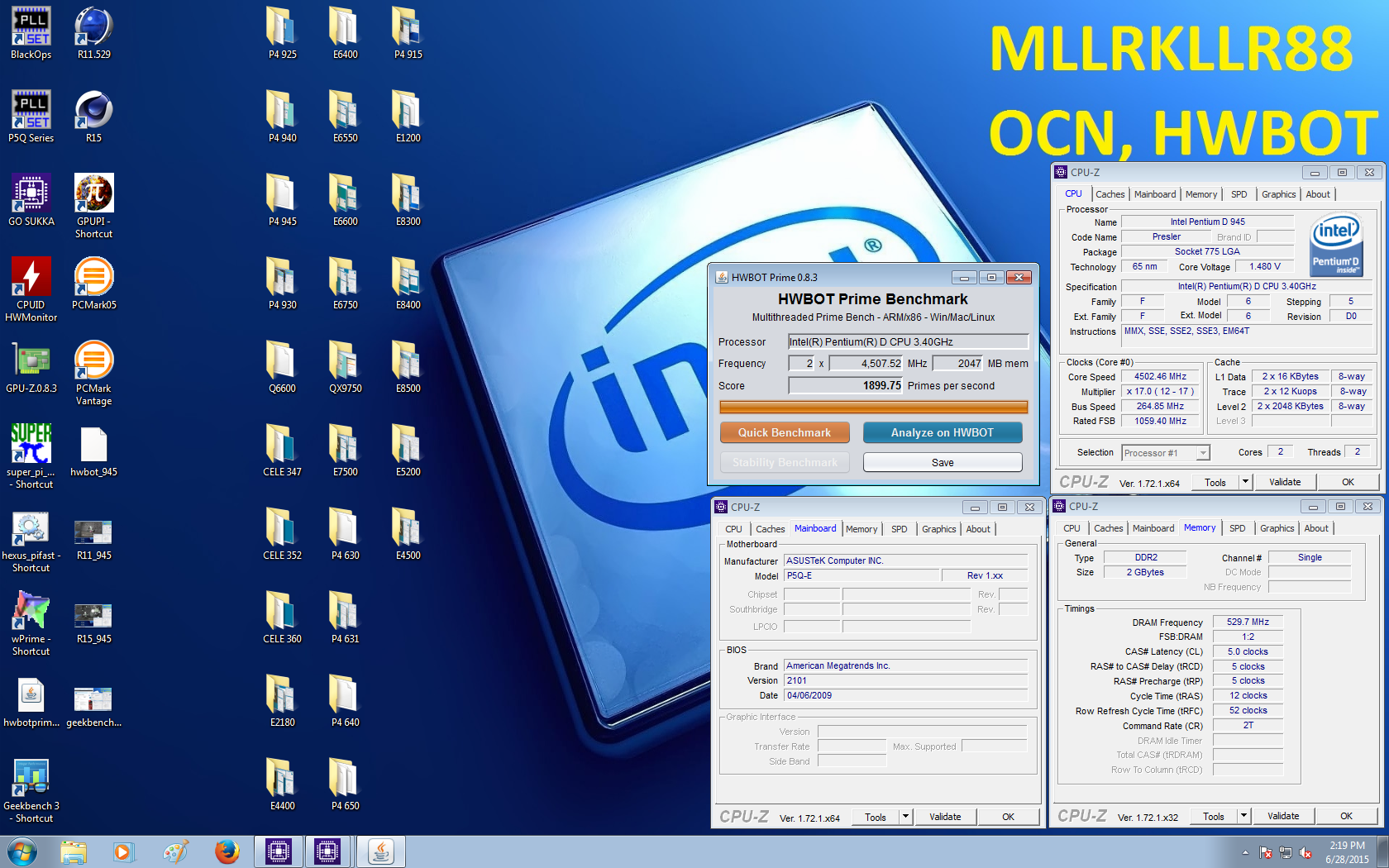
Task: Open the Q6600 folder
Action: tap(282, 367)
